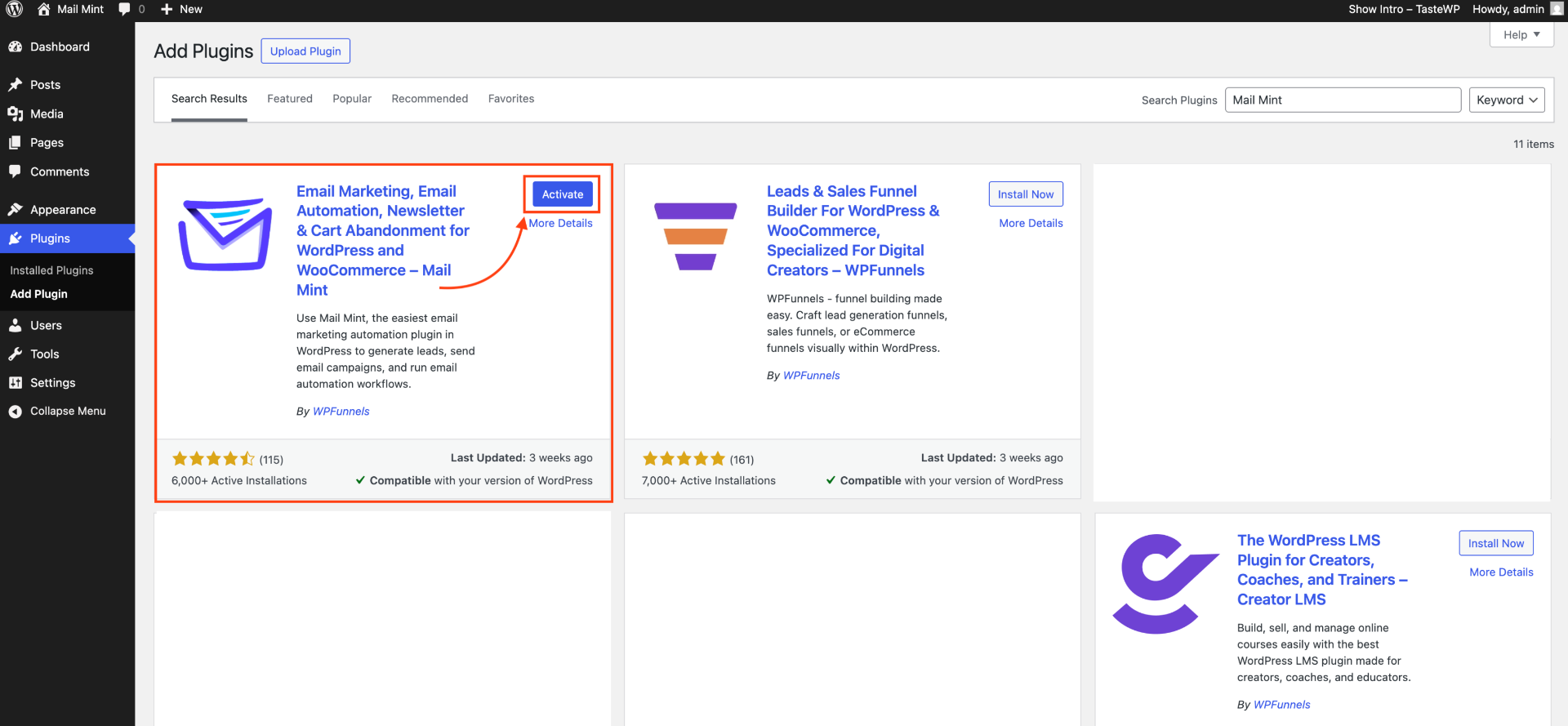Click the WordPress logo in admin bar
Viewport: 1568px width, 726px height.
pos(15,9)
